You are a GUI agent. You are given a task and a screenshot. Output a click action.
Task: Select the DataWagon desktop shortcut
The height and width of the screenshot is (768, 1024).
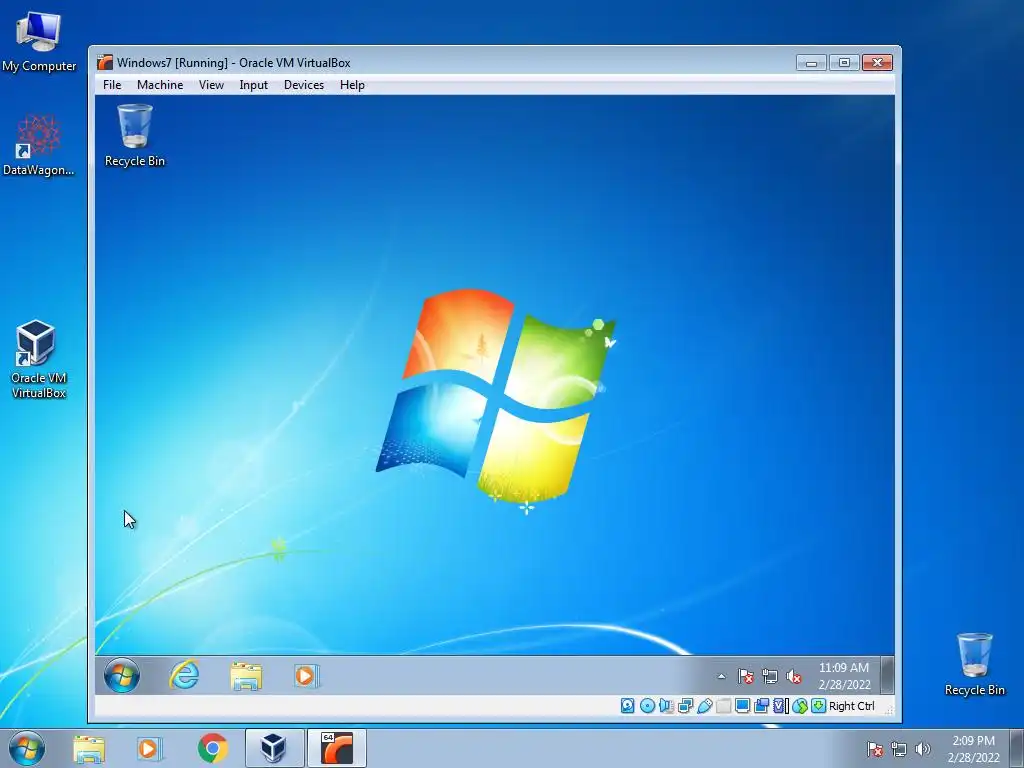(39, 145)
